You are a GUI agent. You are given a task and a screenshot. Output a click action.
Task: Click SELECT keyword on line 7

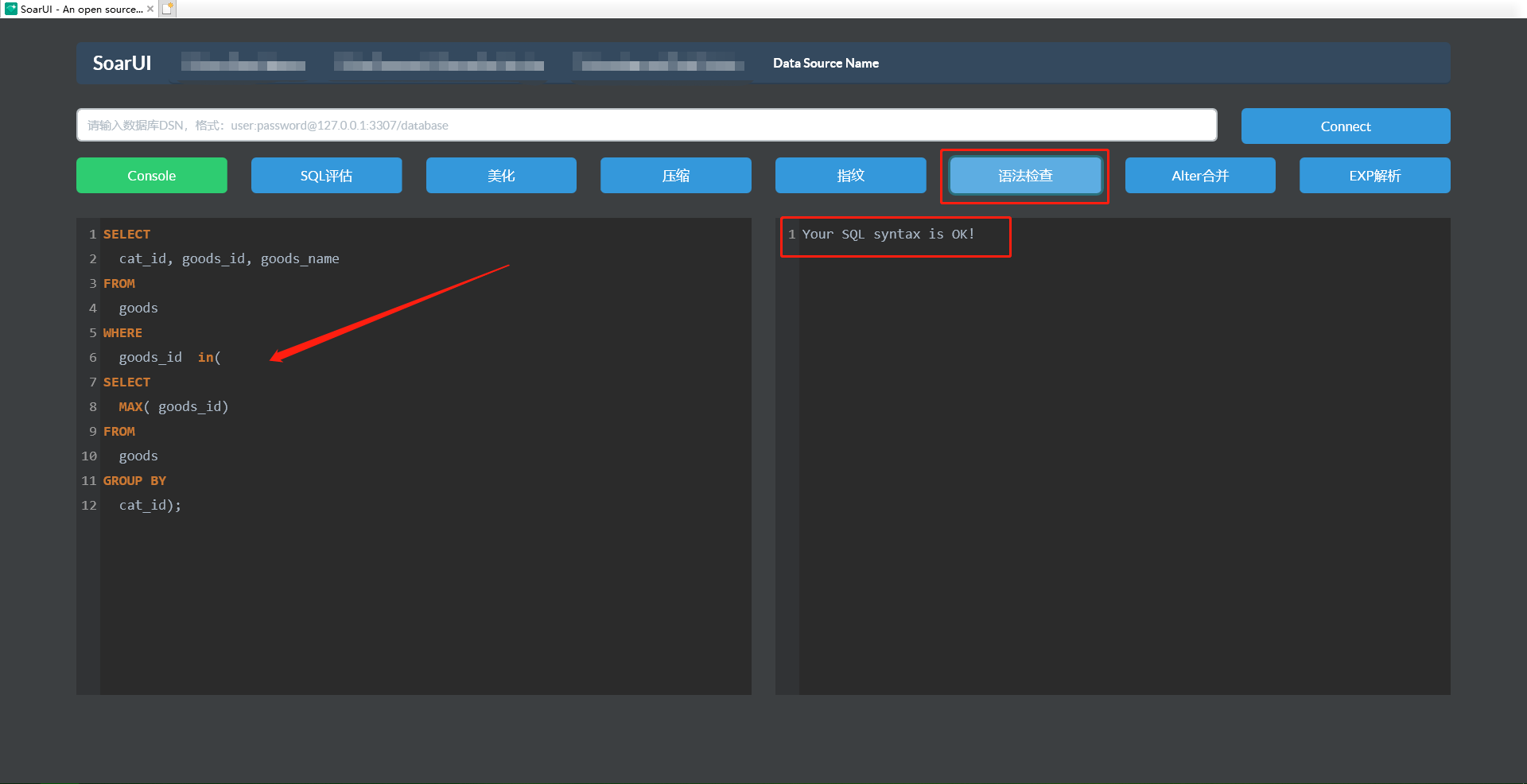click(126, 382)
